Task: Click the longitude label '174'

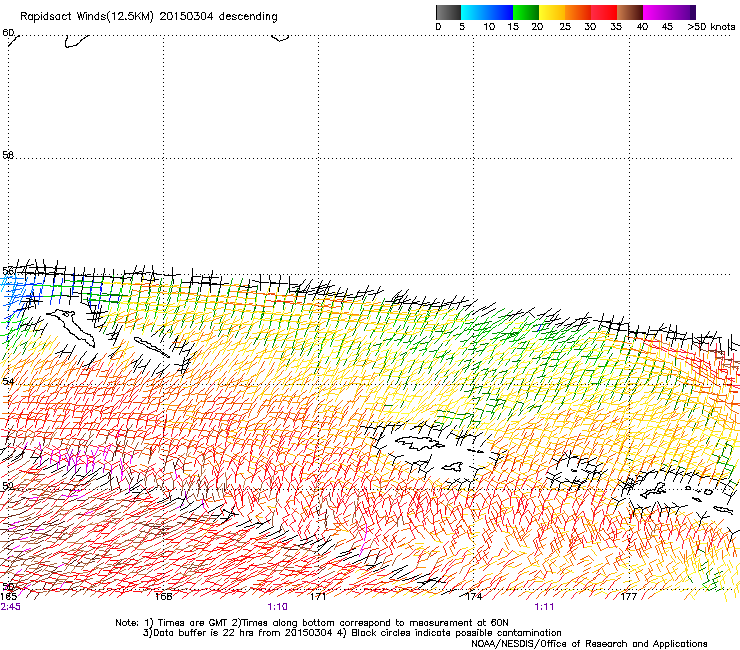Action: 474,597
